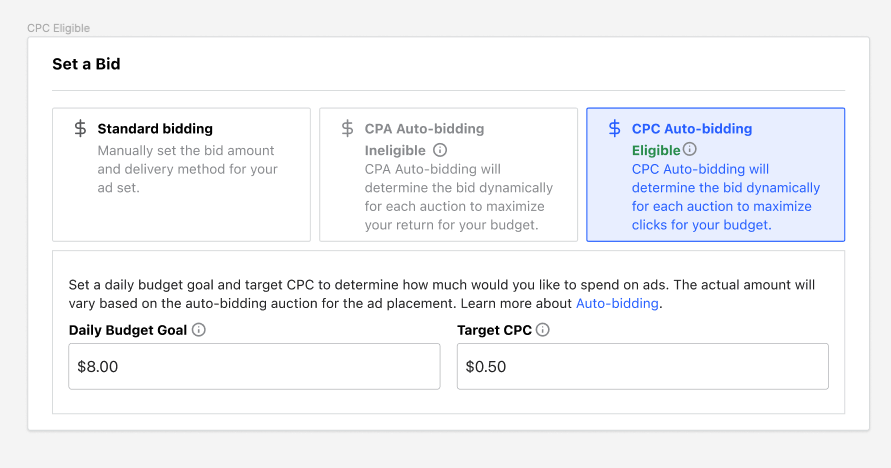Click the Set a Bid heading
891x468 pixels.
(87, 64)
